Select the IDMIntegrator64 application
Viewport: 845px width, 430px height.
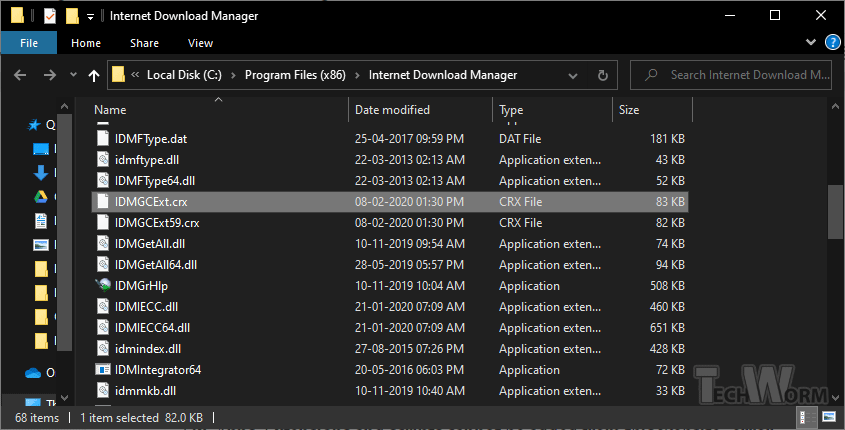coord(390,370)
